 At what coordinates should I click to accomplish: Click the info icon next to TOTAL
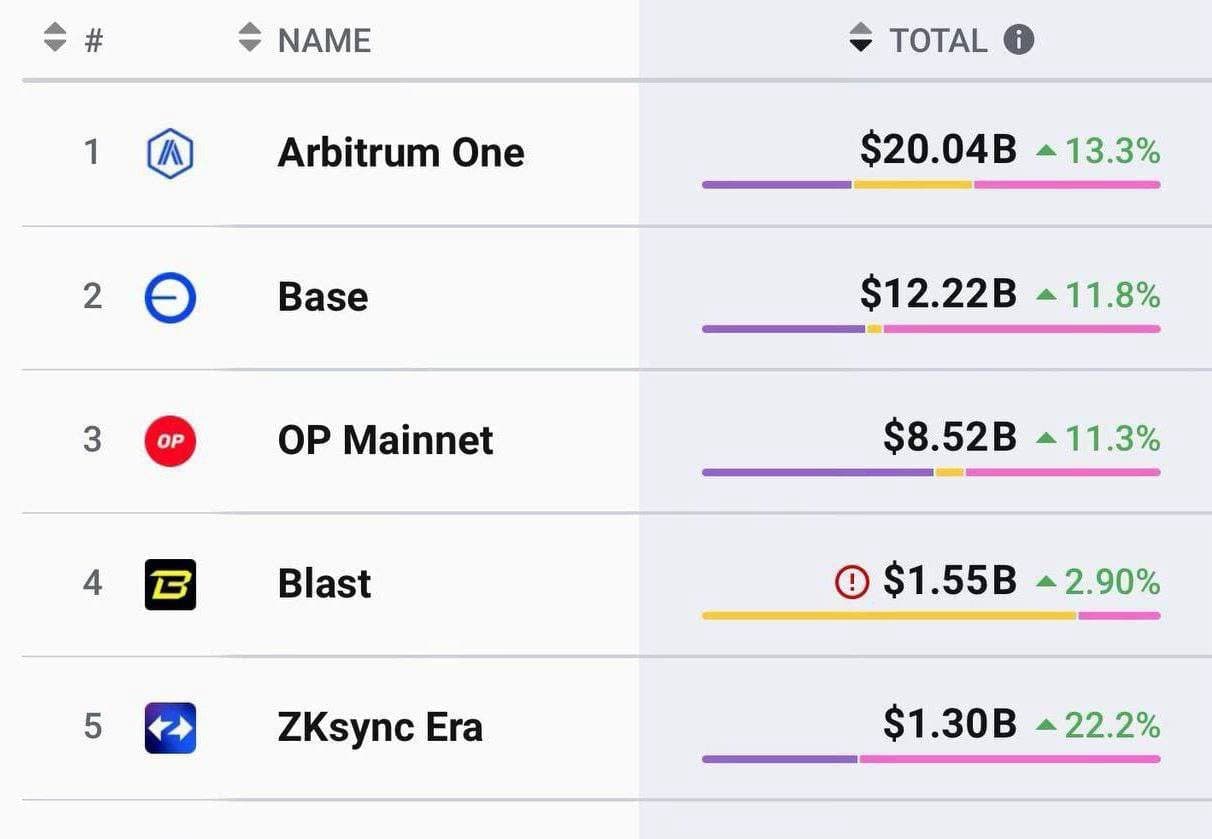coord(1018,40)
